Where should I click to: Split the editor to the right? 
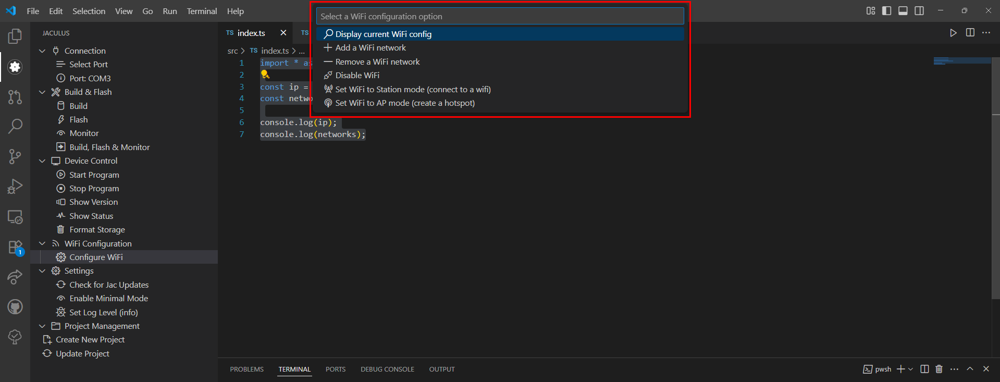tap(970, 33)
